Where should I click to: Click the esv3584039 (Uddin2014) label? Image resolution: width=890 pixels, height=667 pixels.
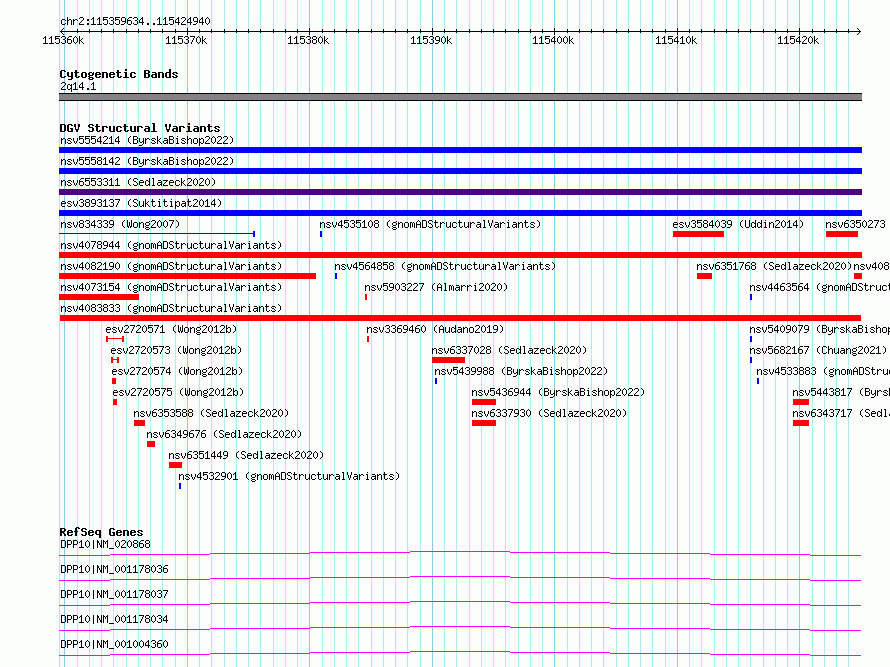738,224
